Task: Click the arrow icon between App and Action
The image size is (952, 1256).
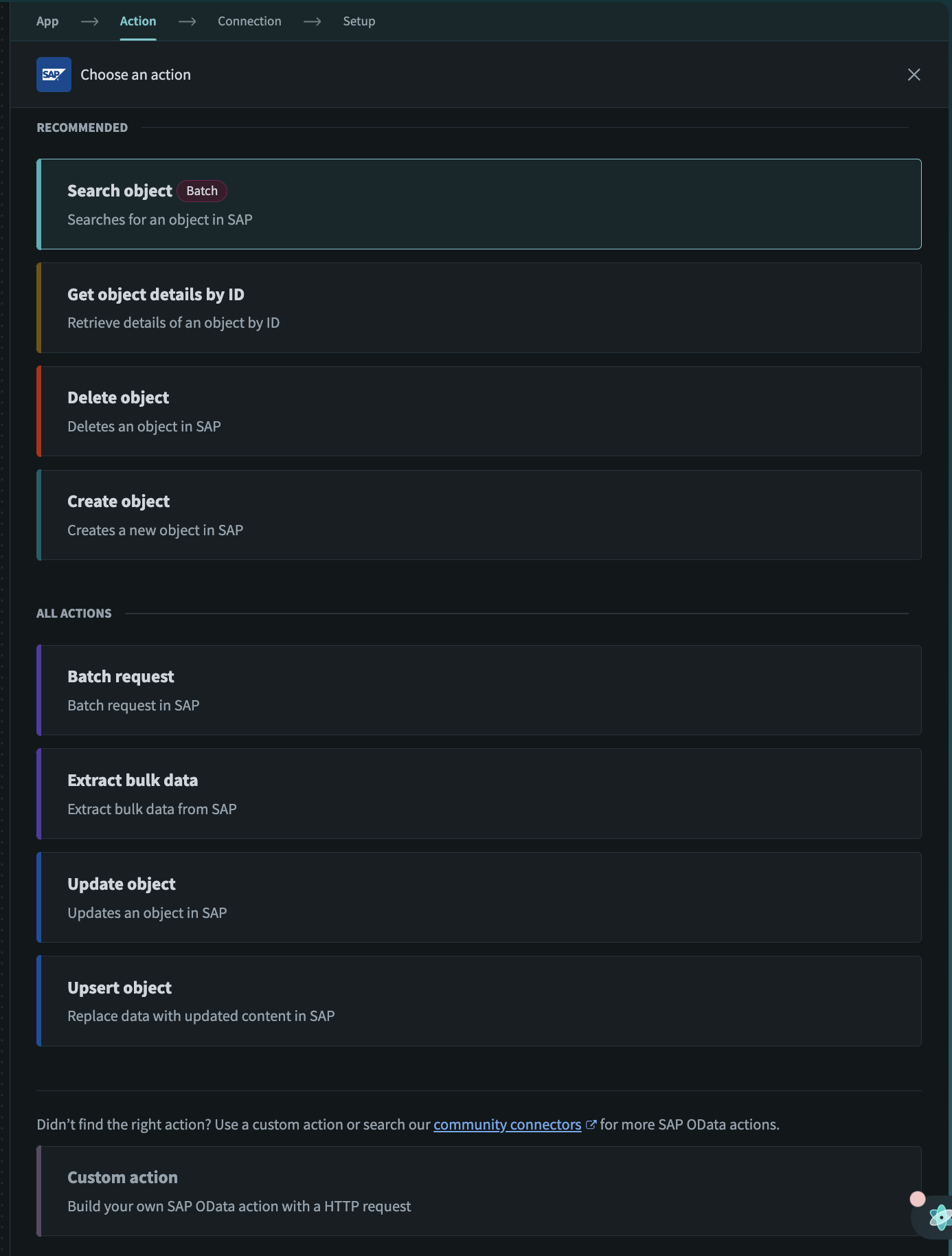Action: coord(89,21)
